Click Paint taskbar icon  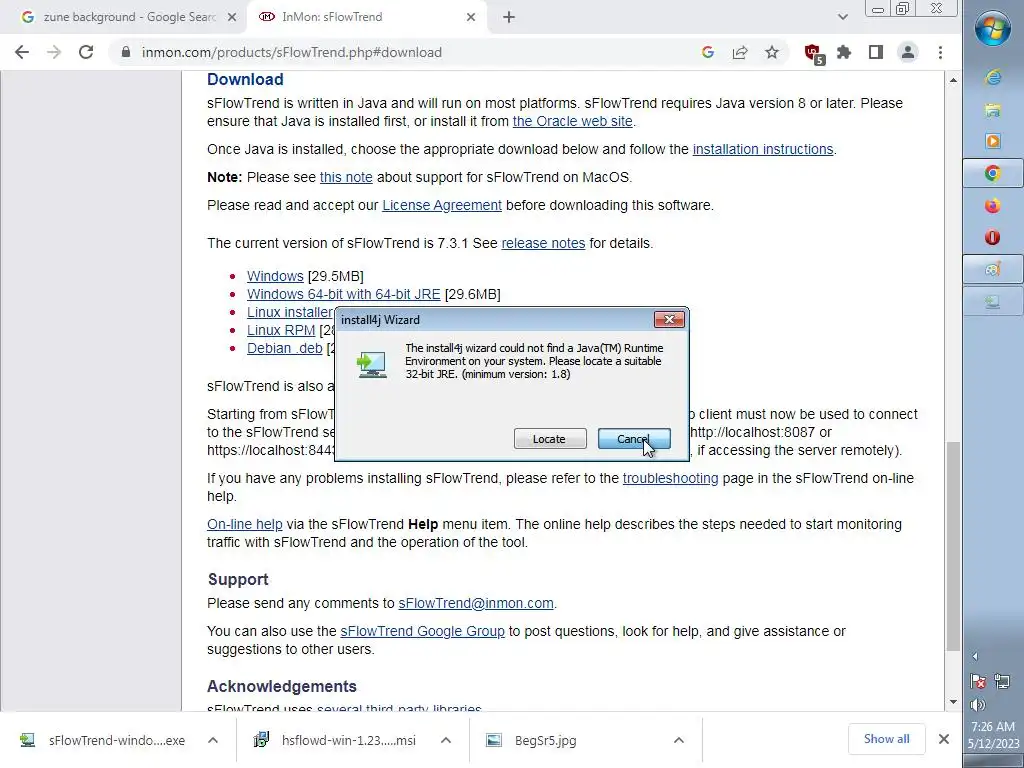pyautogui.click(x=993, y=269)
